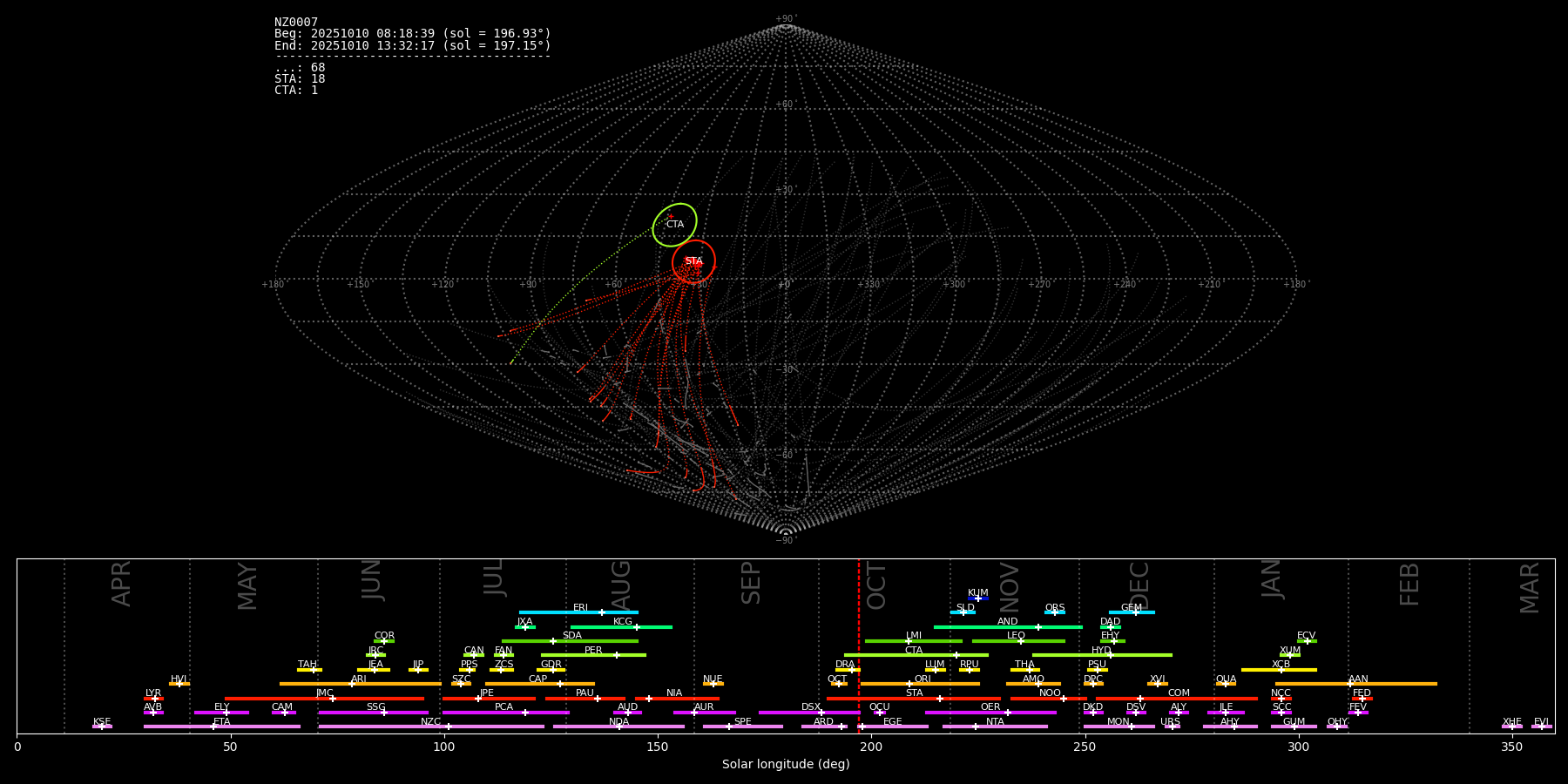Viewport: 1568px width, 784px height.
Task: Select the GEM shower label in timeline
Action: coord(1131,608)
